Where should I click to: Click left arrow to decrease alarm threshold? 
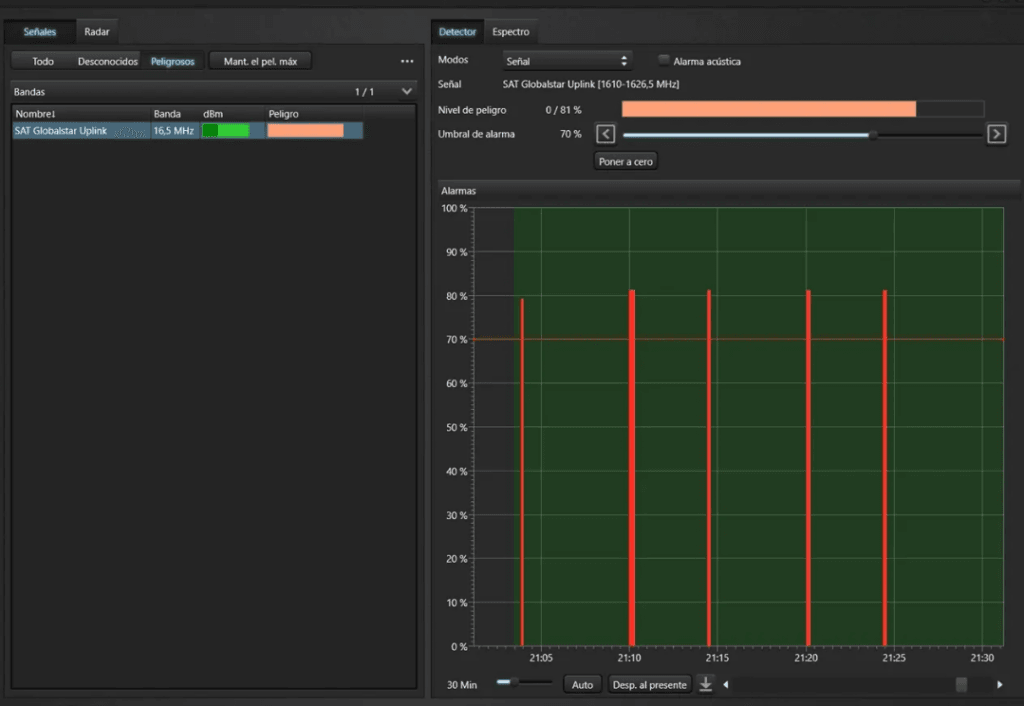point(605,134)
